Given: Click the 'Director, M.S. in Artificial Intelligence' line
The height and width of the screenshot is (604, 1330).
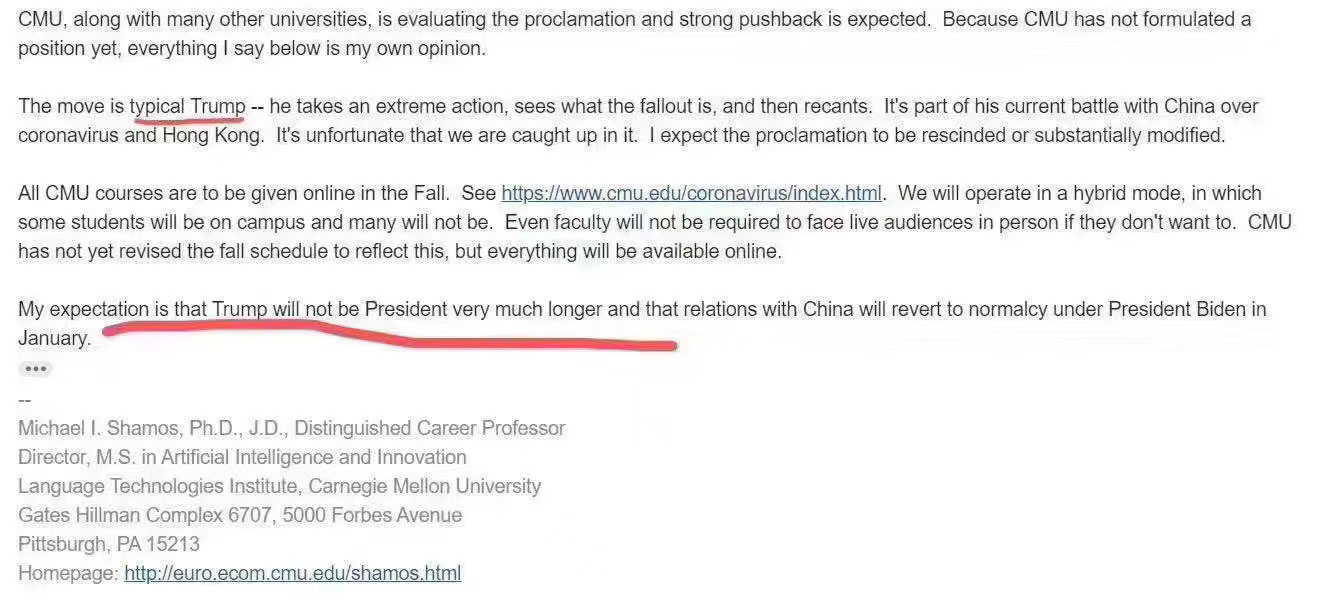Looking at the screenshot, I should point(242,457).
